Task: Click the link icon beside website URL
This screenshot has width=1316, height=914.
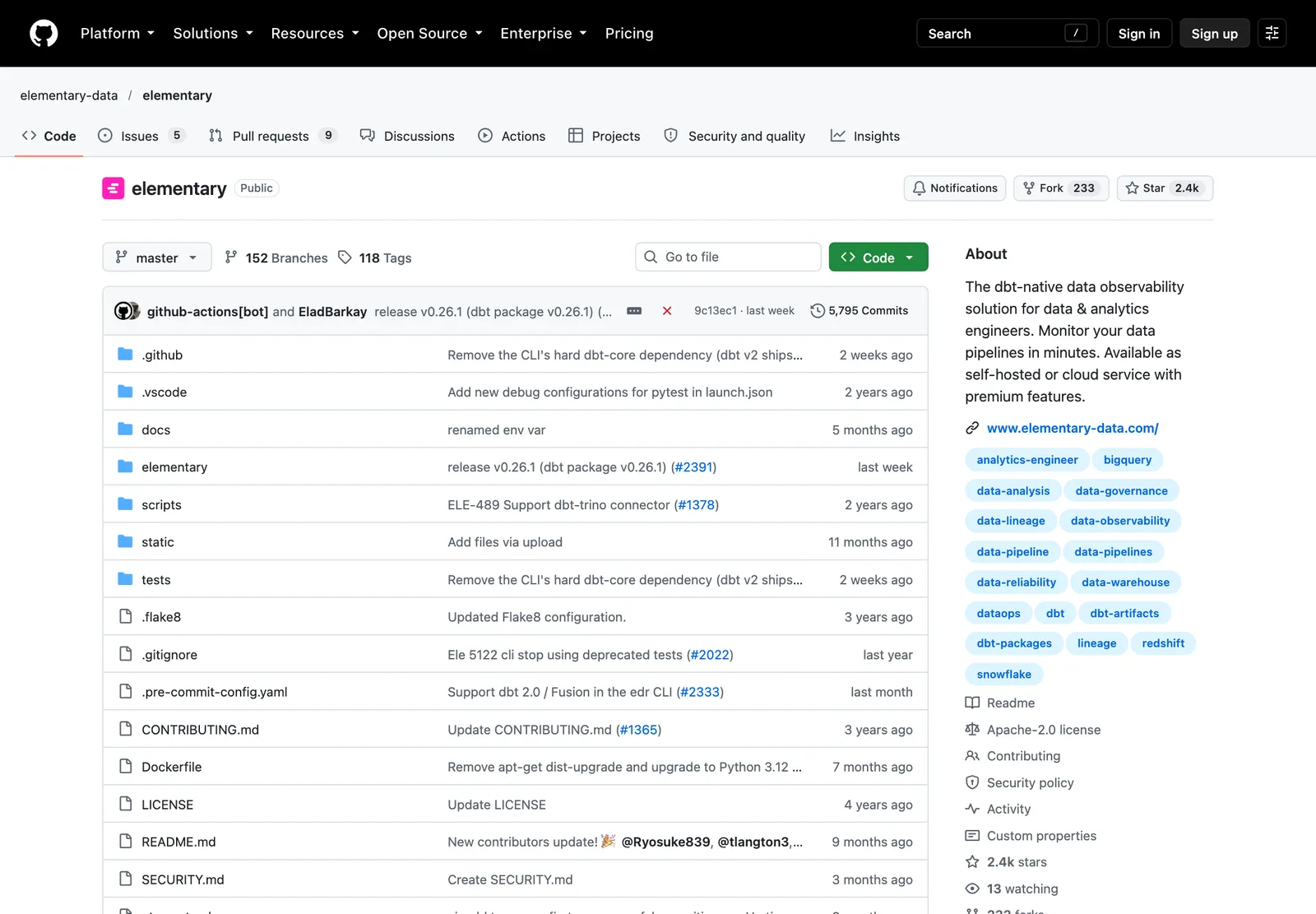Action: [x=972, y=429]
